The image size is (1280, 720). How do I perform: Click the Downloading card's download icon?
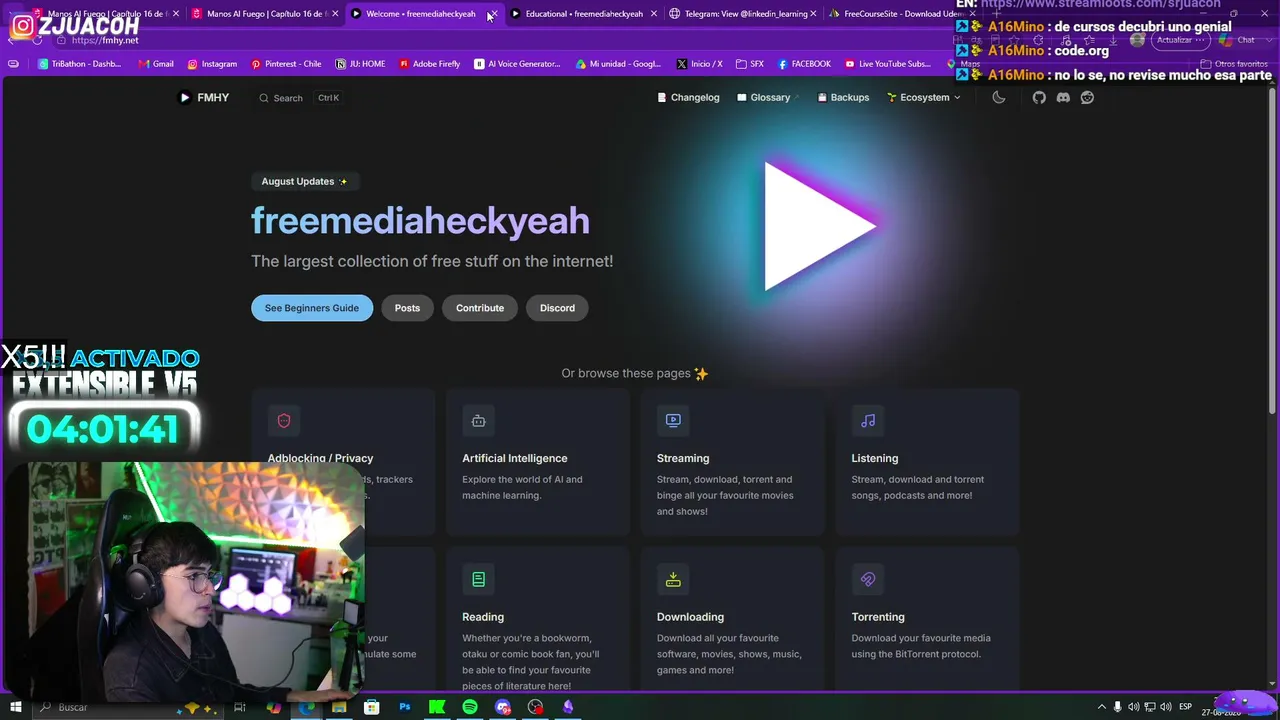coord(673,580)
